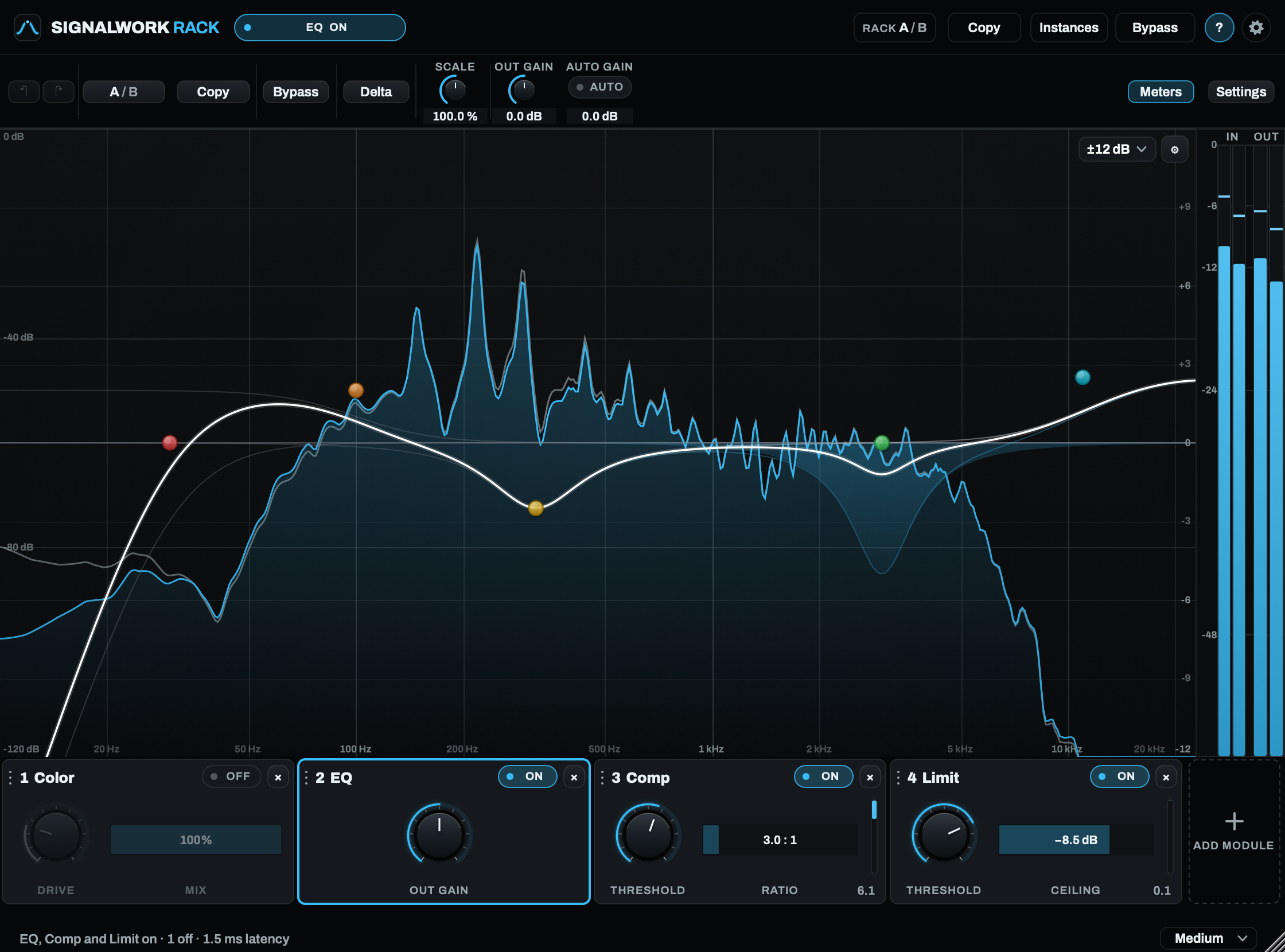Click the Color MIX 100% slider
The width and height of the screenshot is (1285, 952).
(196, 840)
